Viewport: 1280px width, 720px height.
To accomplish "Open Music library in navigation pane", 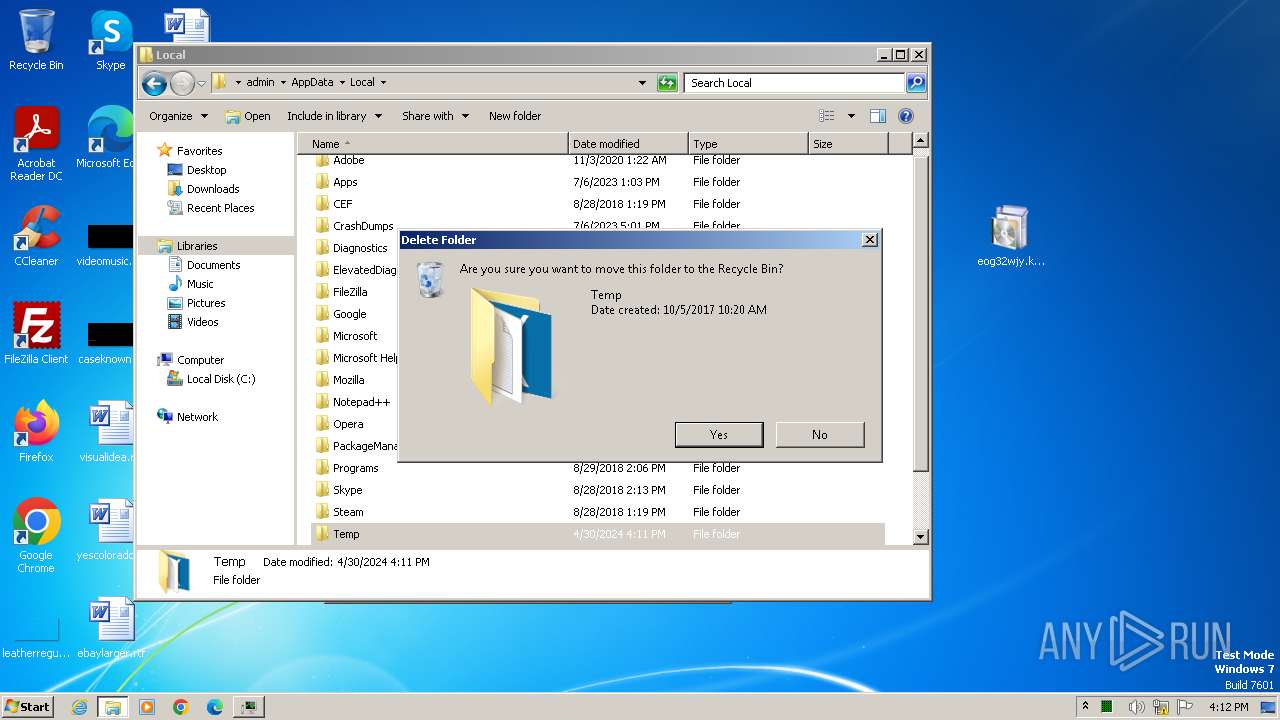I will 200,284.
